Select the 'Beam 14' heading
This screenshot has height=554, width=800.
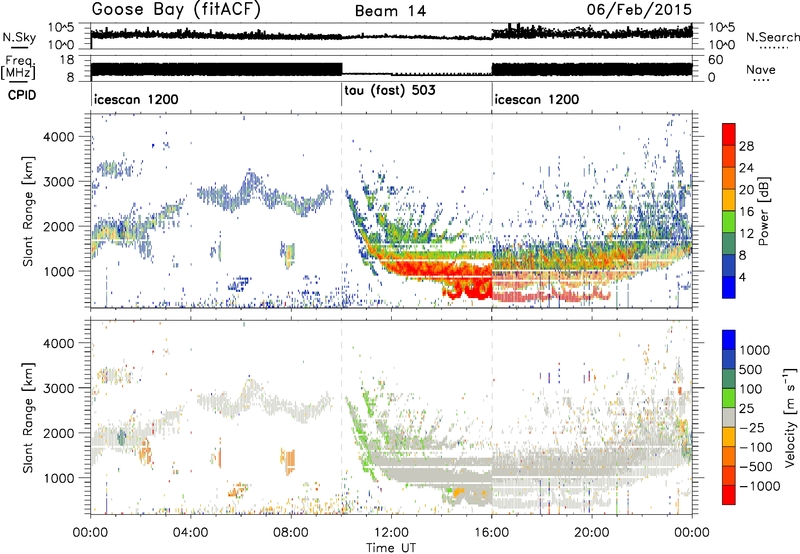[x=390, y=11]
